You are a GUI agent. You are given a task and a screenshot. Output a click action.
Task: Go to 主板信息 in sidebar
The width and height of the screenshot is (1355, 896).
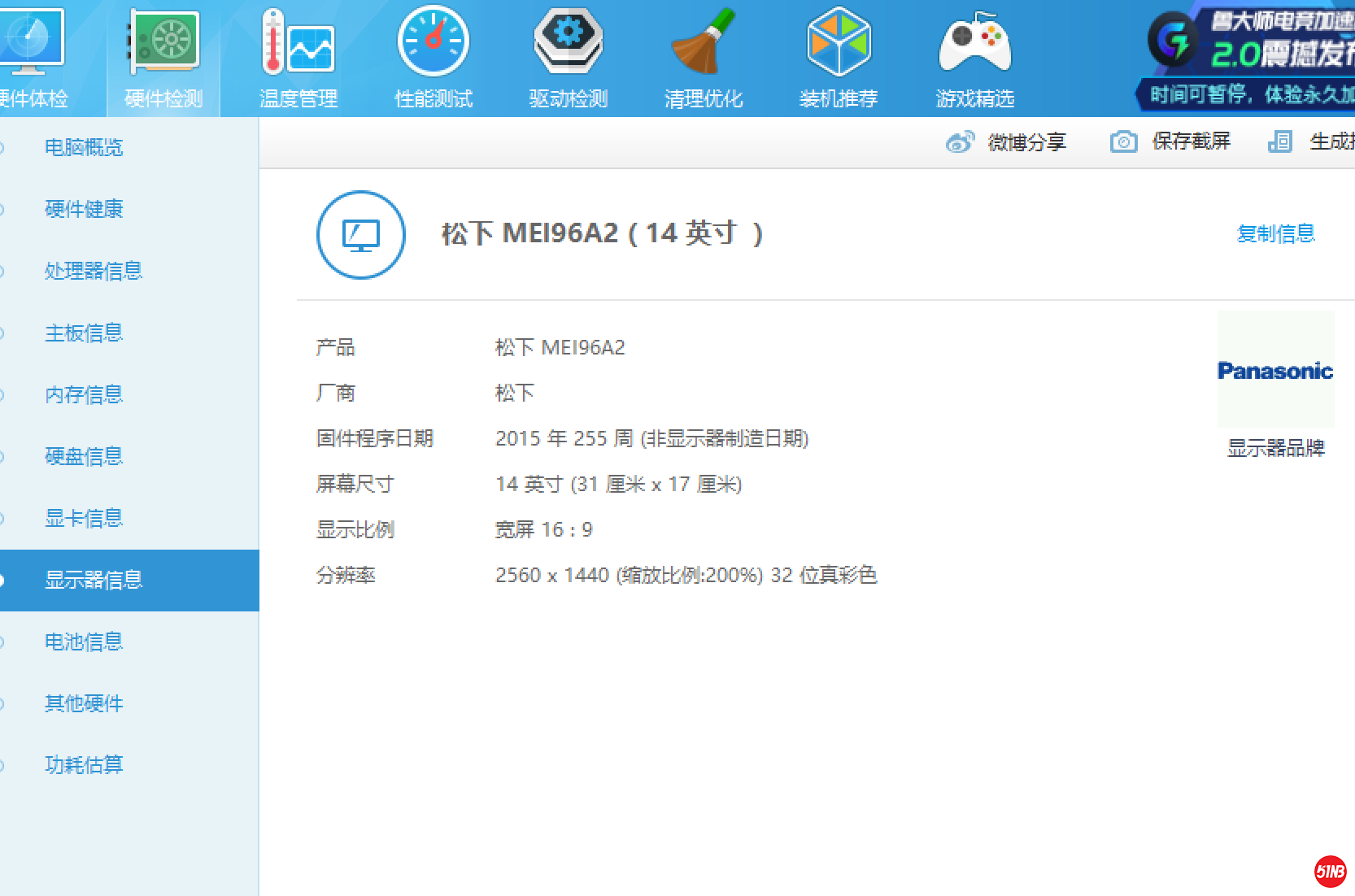pyautogui.click(x=84, y=333)
